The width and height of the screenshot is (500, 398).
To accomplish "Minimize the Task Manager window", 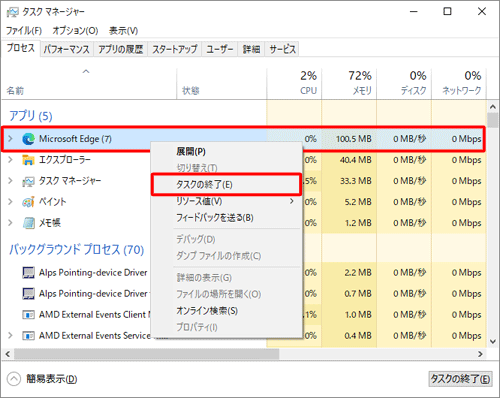I will coord(414,12).
